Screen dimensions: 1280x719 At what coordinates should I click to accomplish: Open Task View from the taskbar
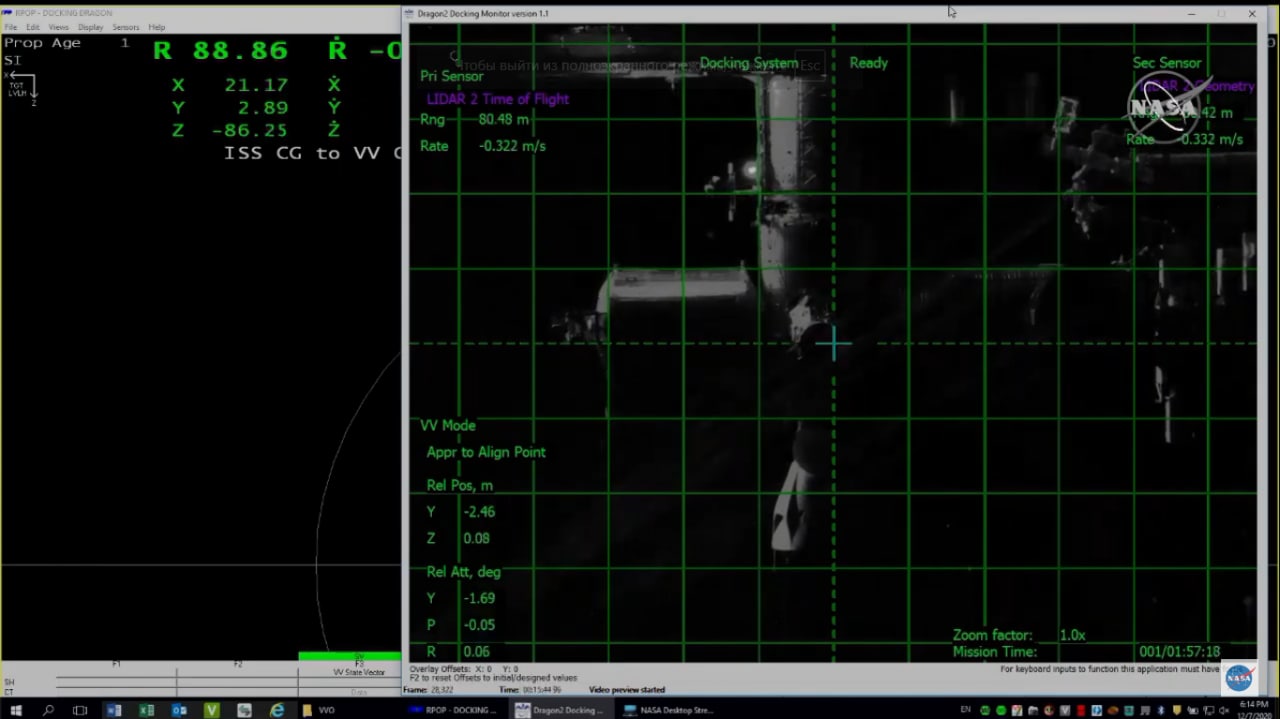(x=80, y=710)
